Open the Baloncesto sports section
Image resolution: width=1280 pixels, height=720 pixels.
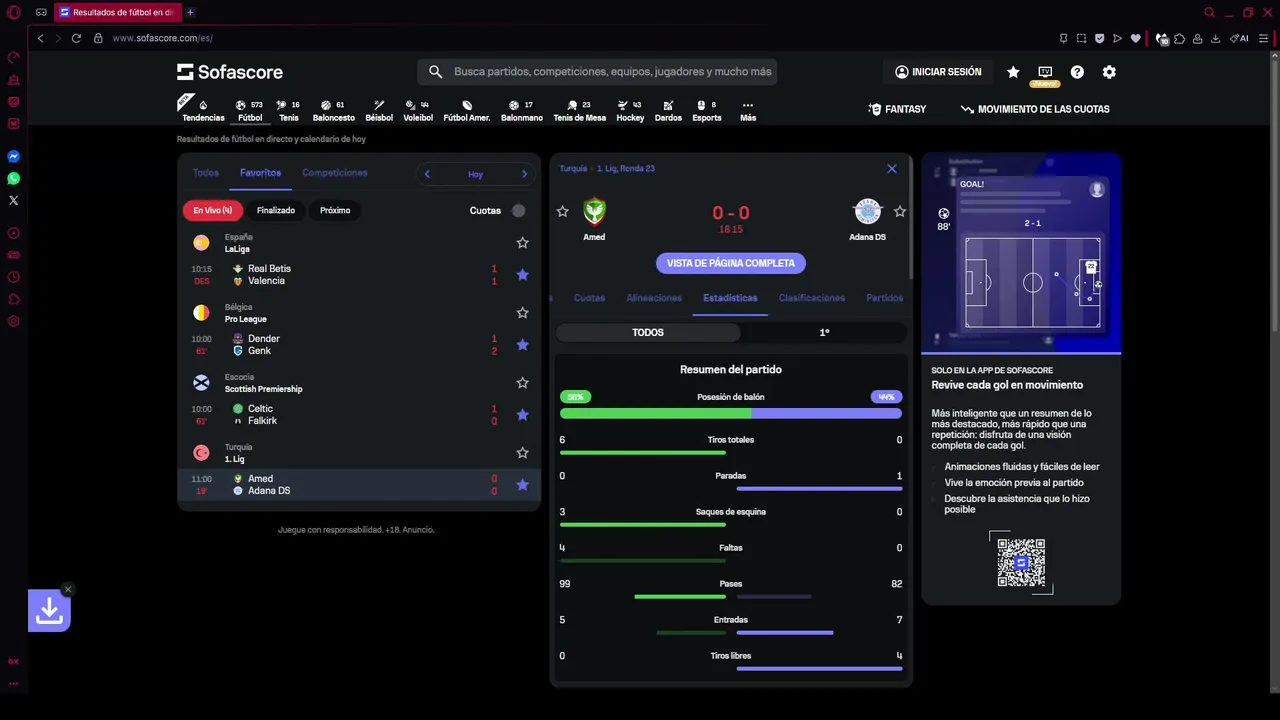pos(333,110)
